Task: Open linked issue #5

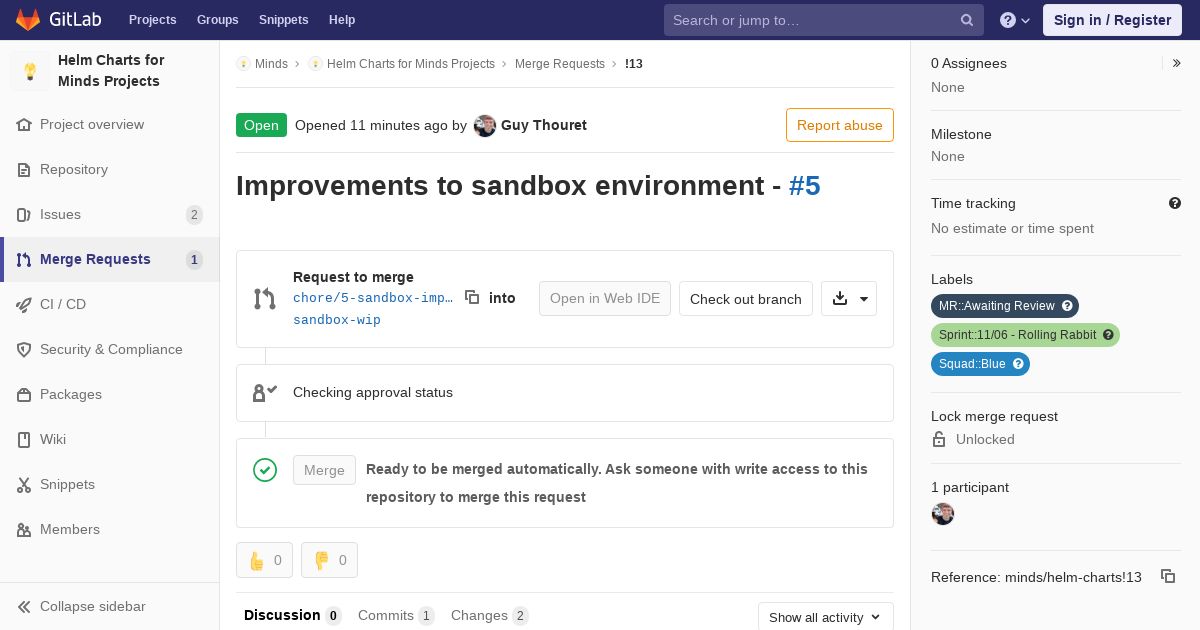Action: tap(804, 186)
